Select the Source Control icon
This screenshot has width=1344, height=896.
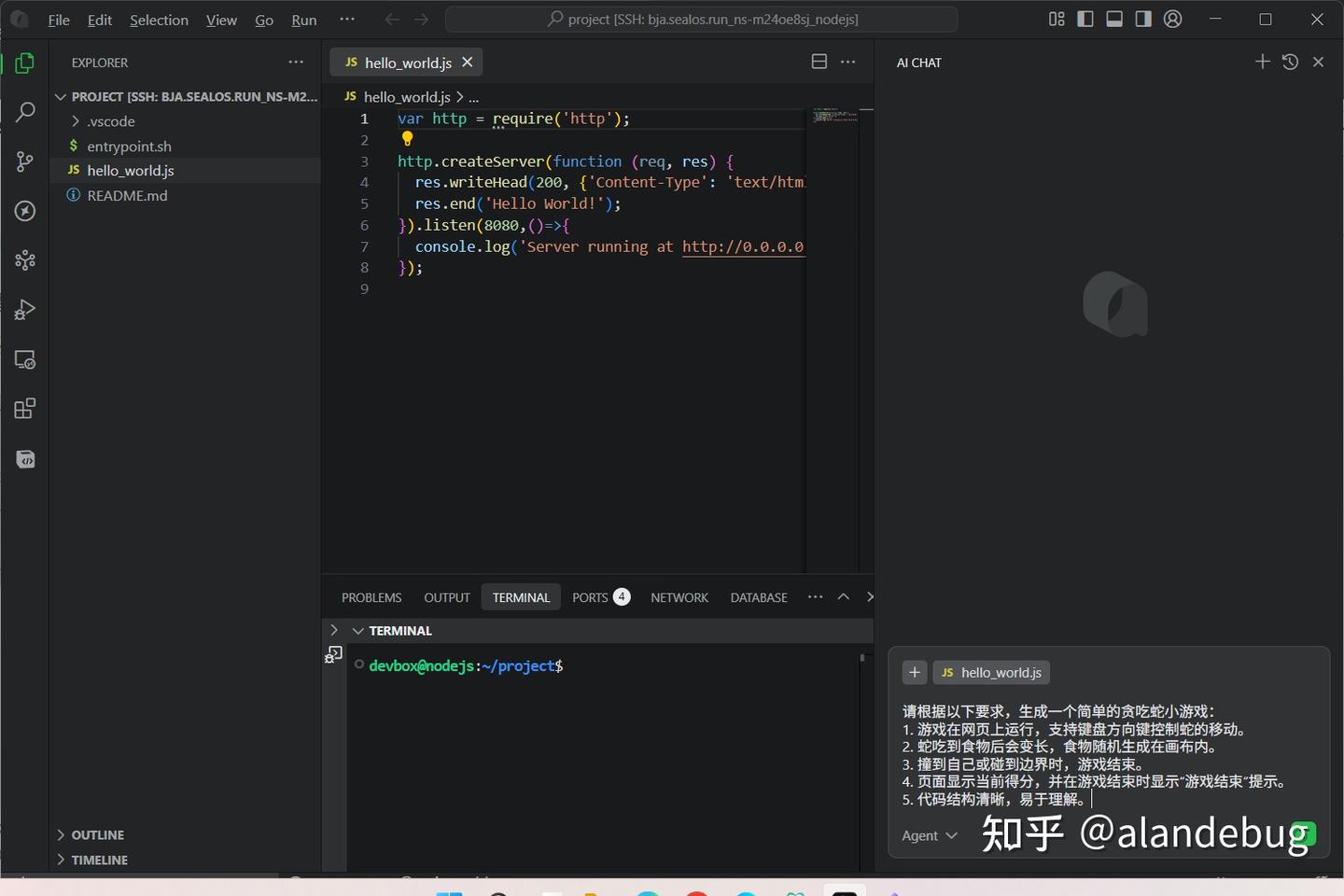(24, 161)
